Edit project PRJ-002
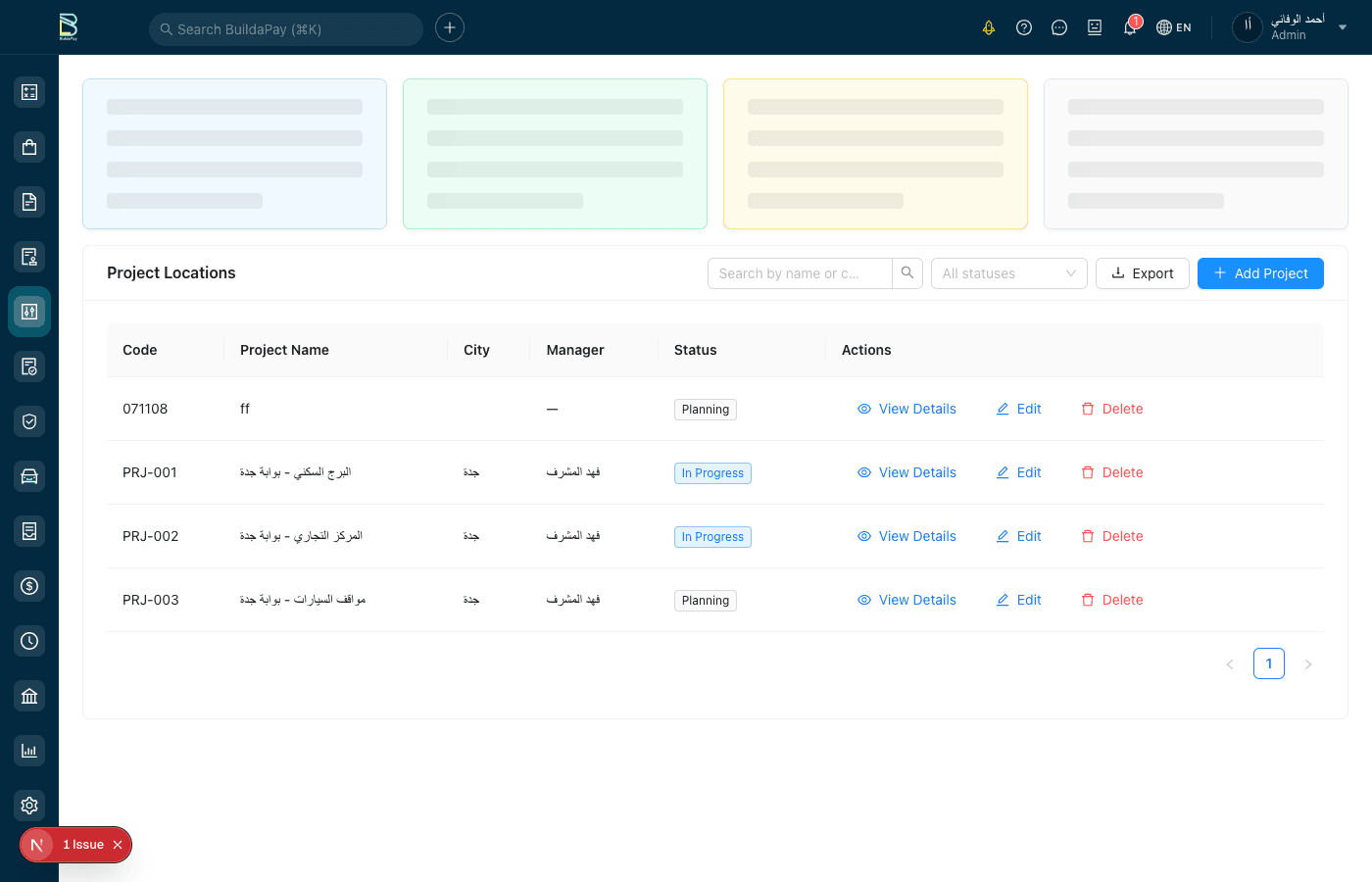 coord(1019,536)
